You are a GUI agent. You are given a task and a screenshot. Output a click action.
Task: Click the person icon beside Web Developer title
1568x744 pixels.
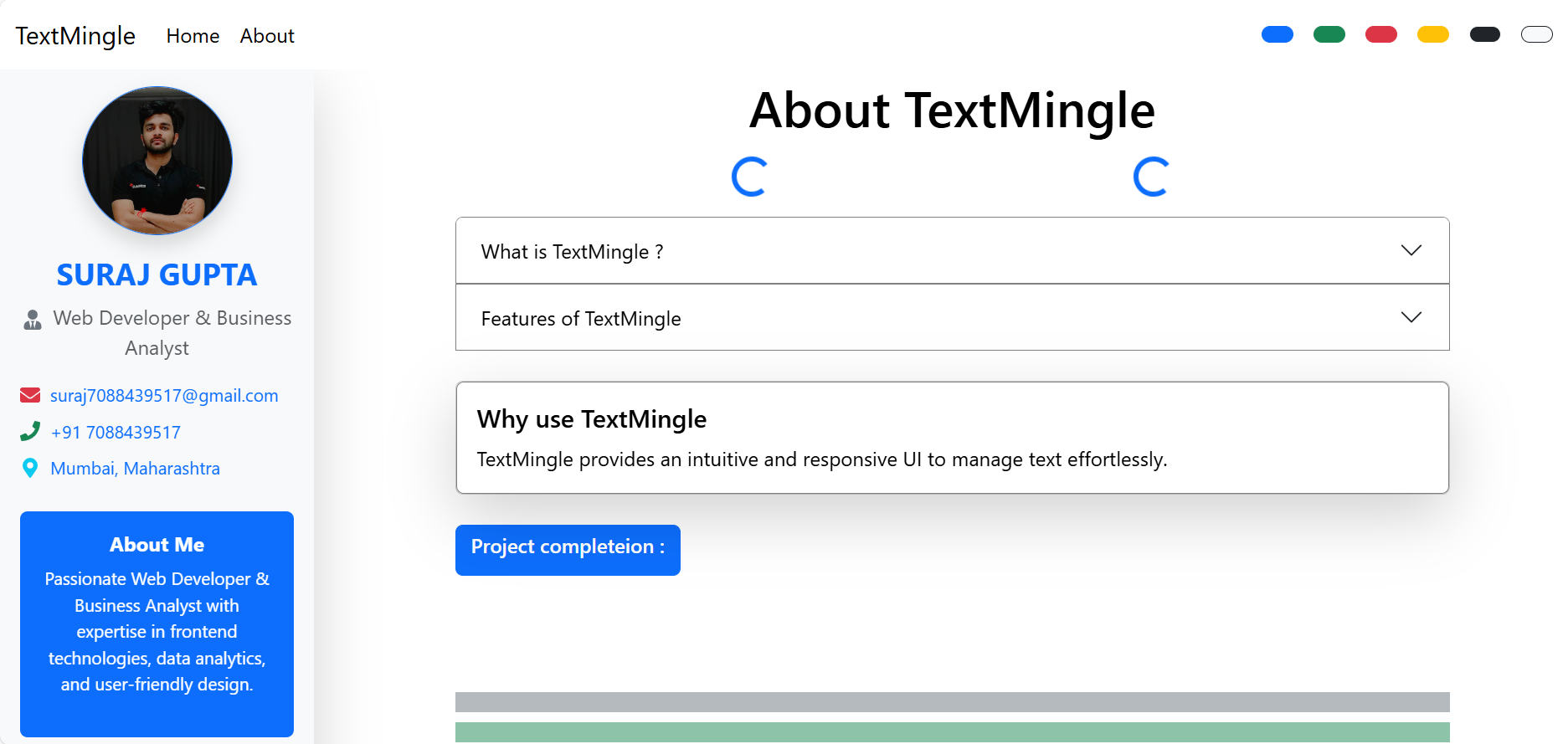[33, 319]
